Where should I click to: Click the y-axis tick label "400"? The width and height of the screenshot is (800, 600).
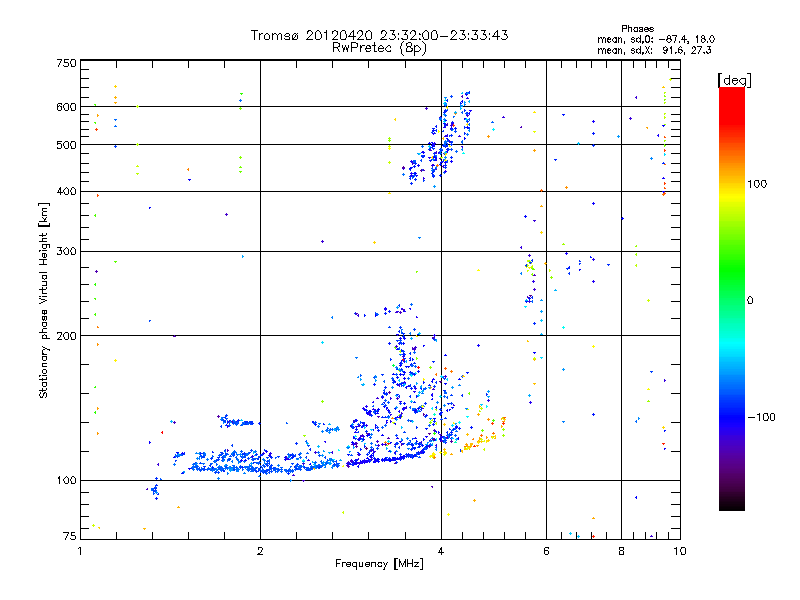click(66, 191)
